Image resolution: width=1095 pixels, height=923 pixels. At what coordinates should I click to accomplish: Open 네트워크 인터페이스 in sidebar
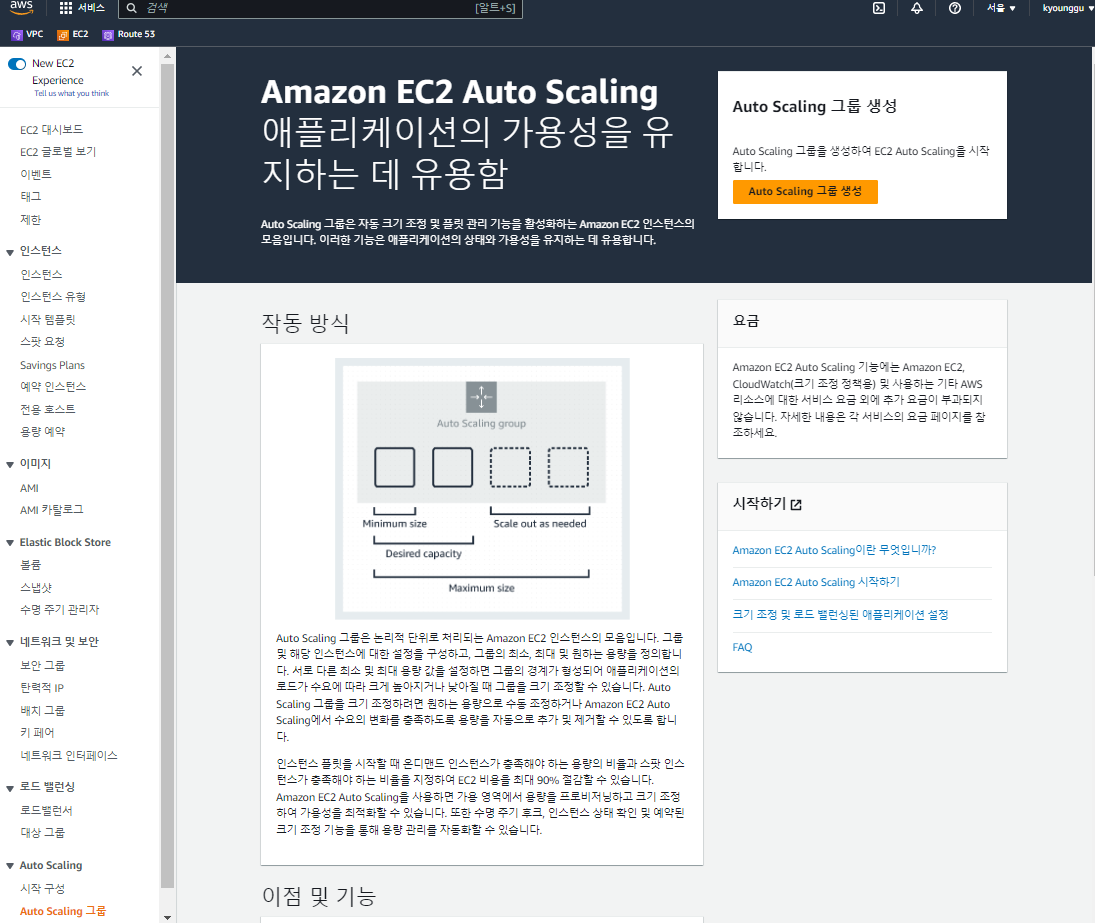coord(68,755)
